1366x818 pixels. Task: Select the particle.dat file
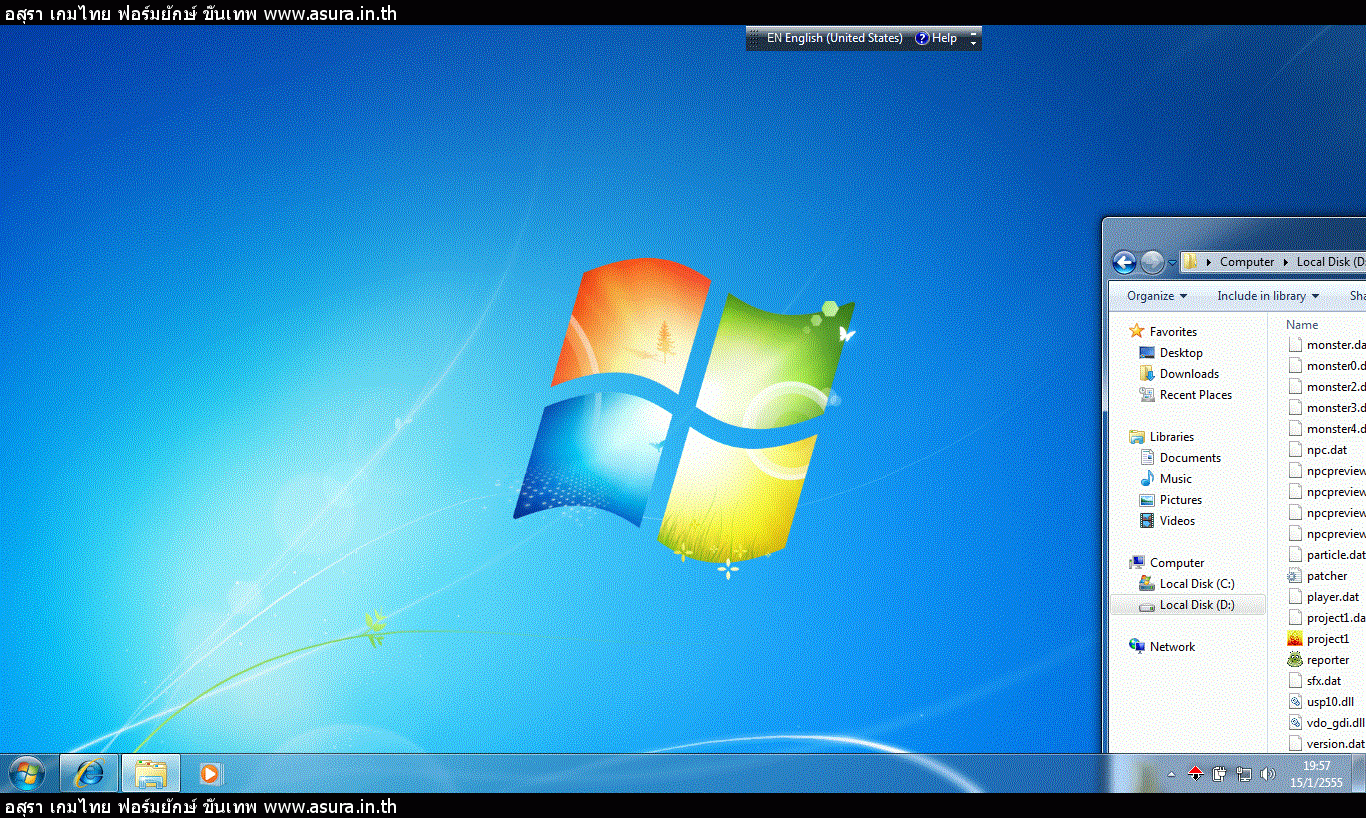tap(1326, 555)
